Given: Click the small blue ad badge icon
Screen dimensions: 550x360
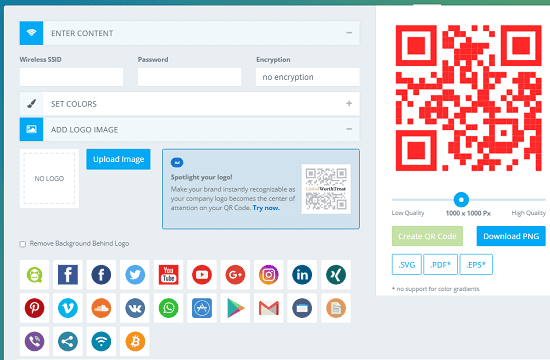Looking at the screenshot, I should coord(177,162).
